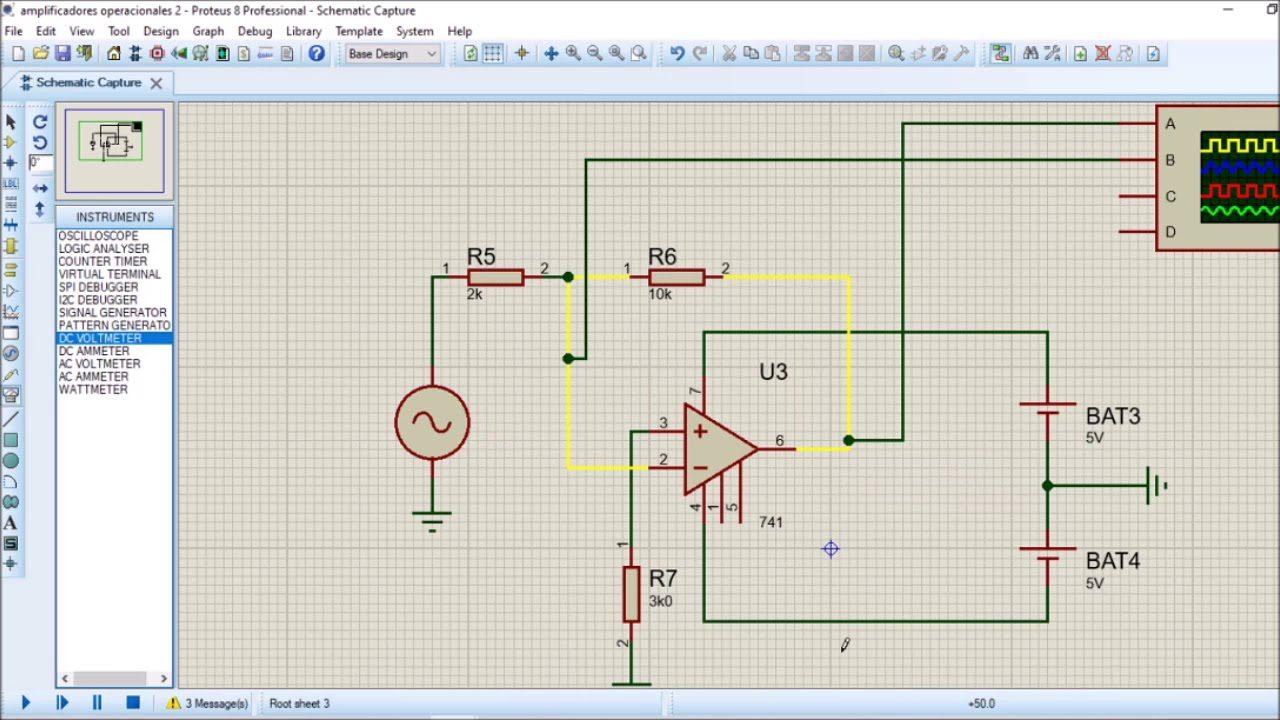
Task: Stop the simulation
Action: (x=132, y=703)
